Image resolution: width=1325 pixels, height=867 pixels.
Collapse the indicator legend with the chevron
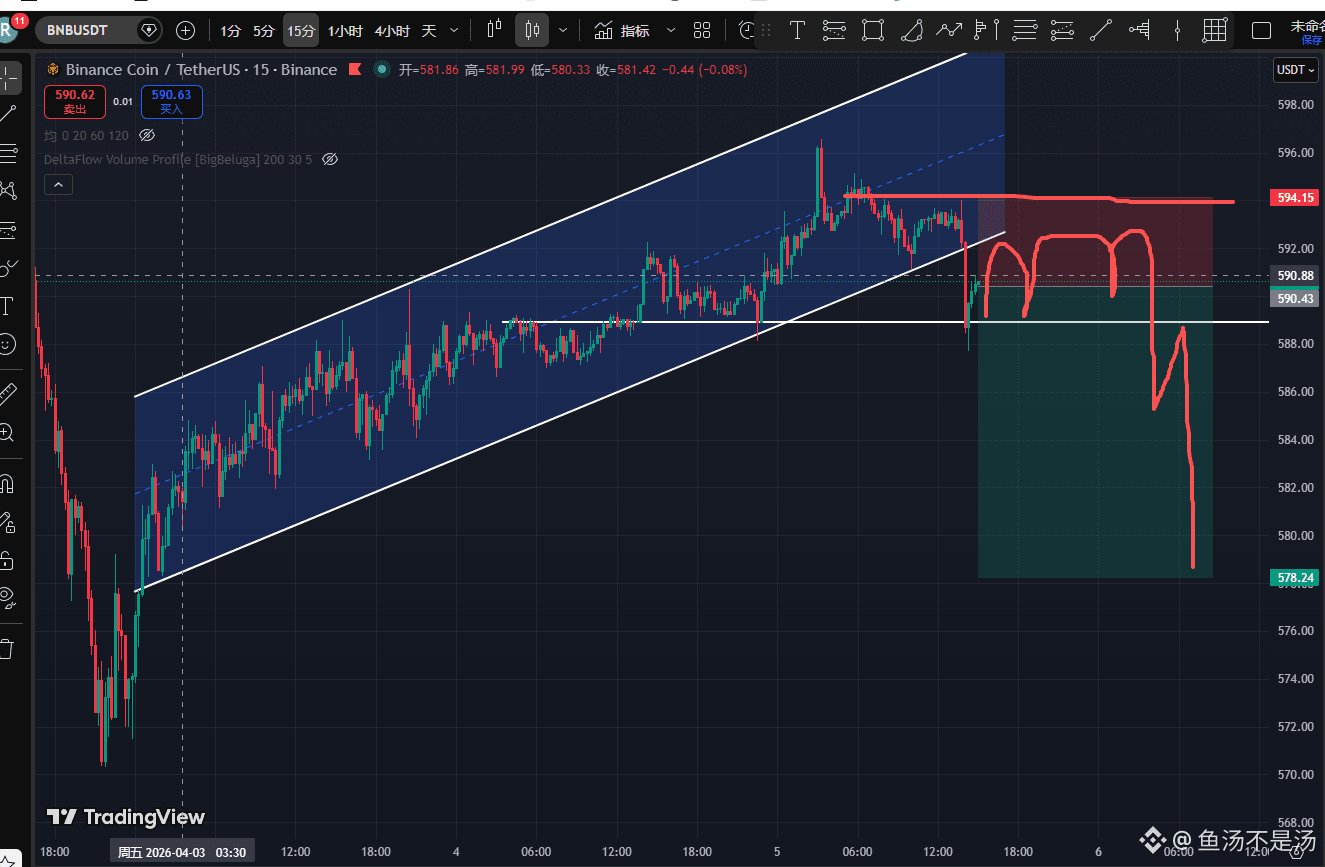[x=58, y=185]
